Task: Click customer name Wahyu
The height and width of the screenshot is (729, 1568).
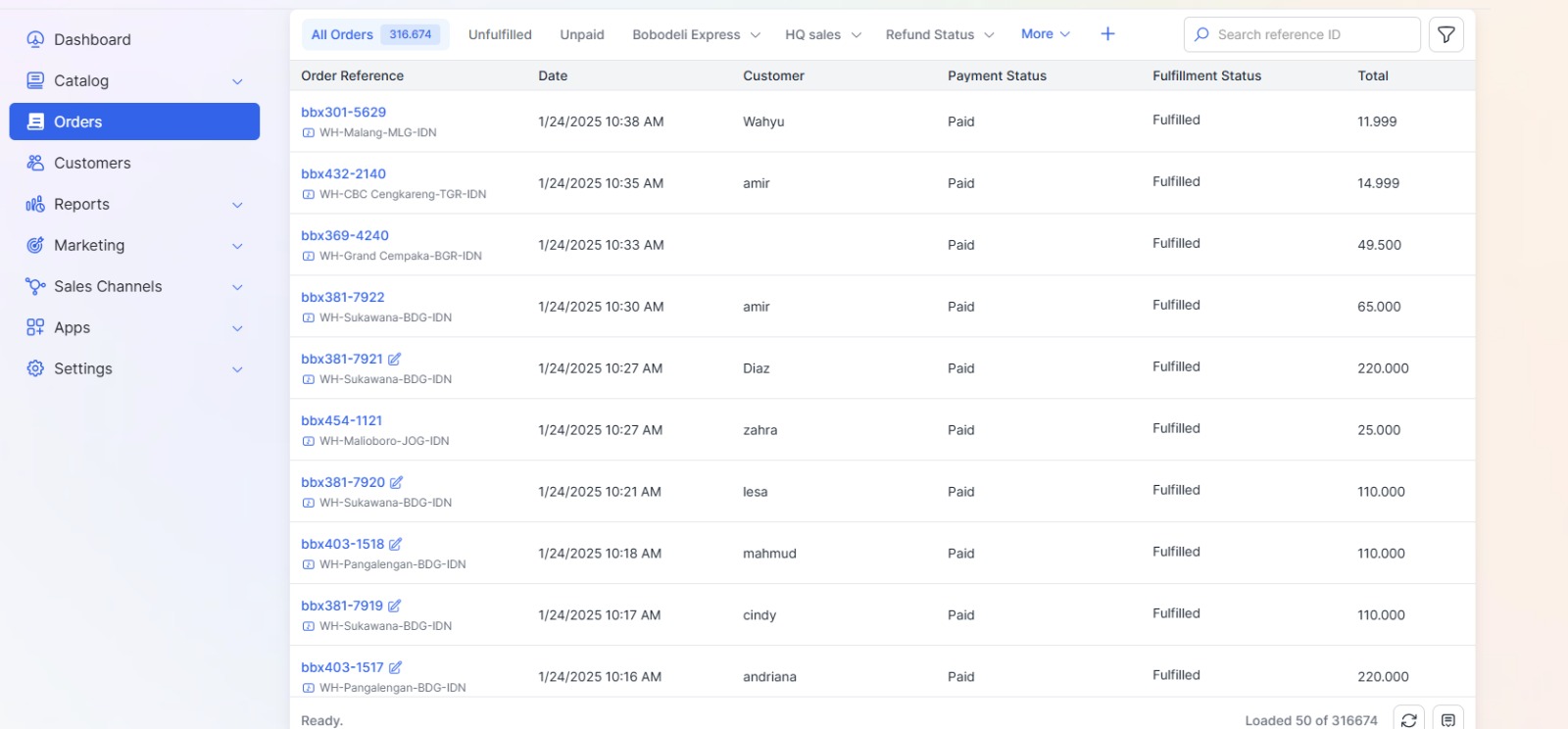Action: point(763,121)
